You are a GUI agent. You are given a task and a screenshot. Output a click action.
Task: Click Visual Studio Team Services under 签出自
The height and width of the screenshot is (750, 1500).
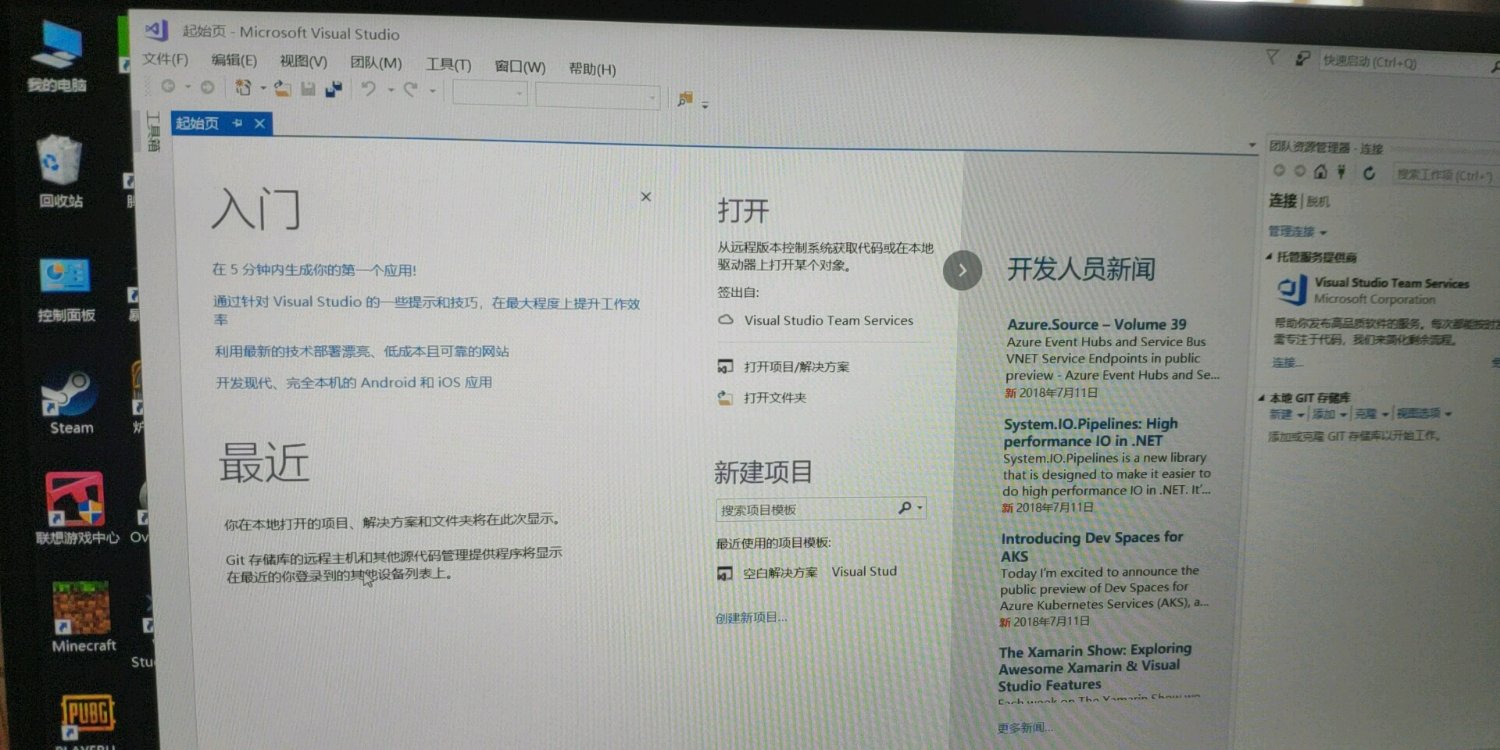click(828, 320)
